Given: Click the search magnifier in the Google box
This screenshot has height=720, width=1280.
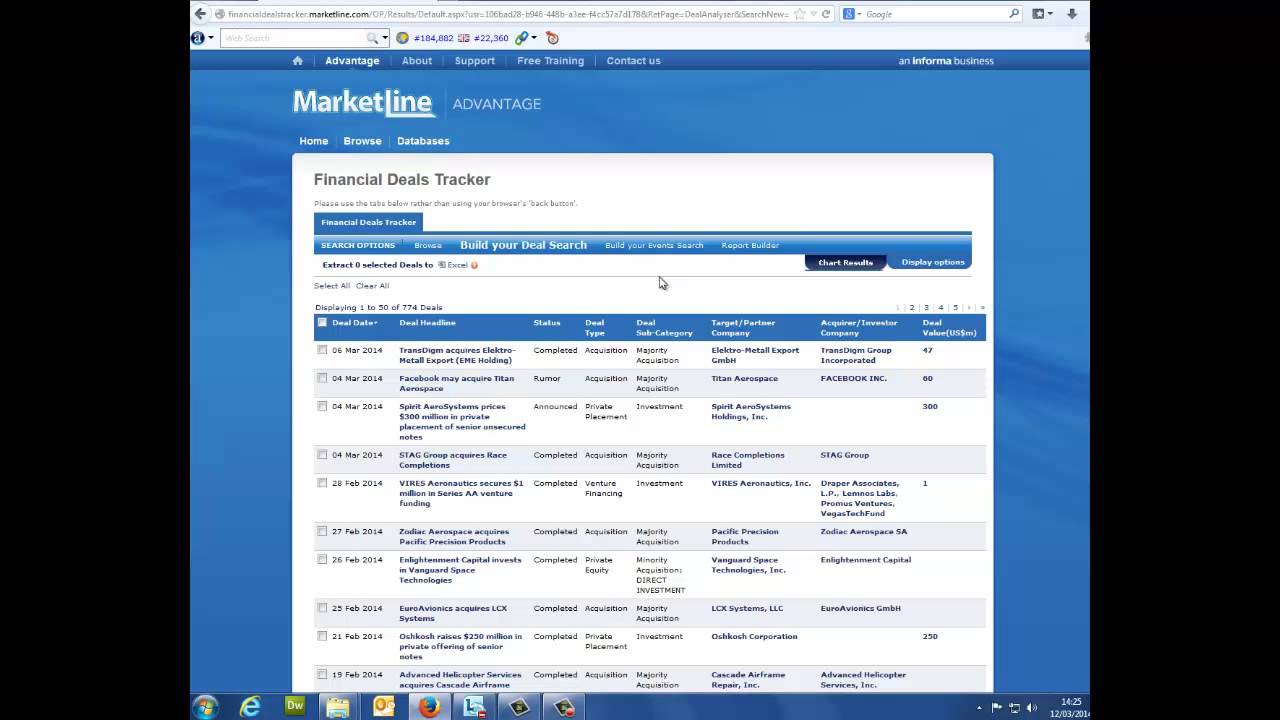Looking at the screenshot, I should point(1014,14).
